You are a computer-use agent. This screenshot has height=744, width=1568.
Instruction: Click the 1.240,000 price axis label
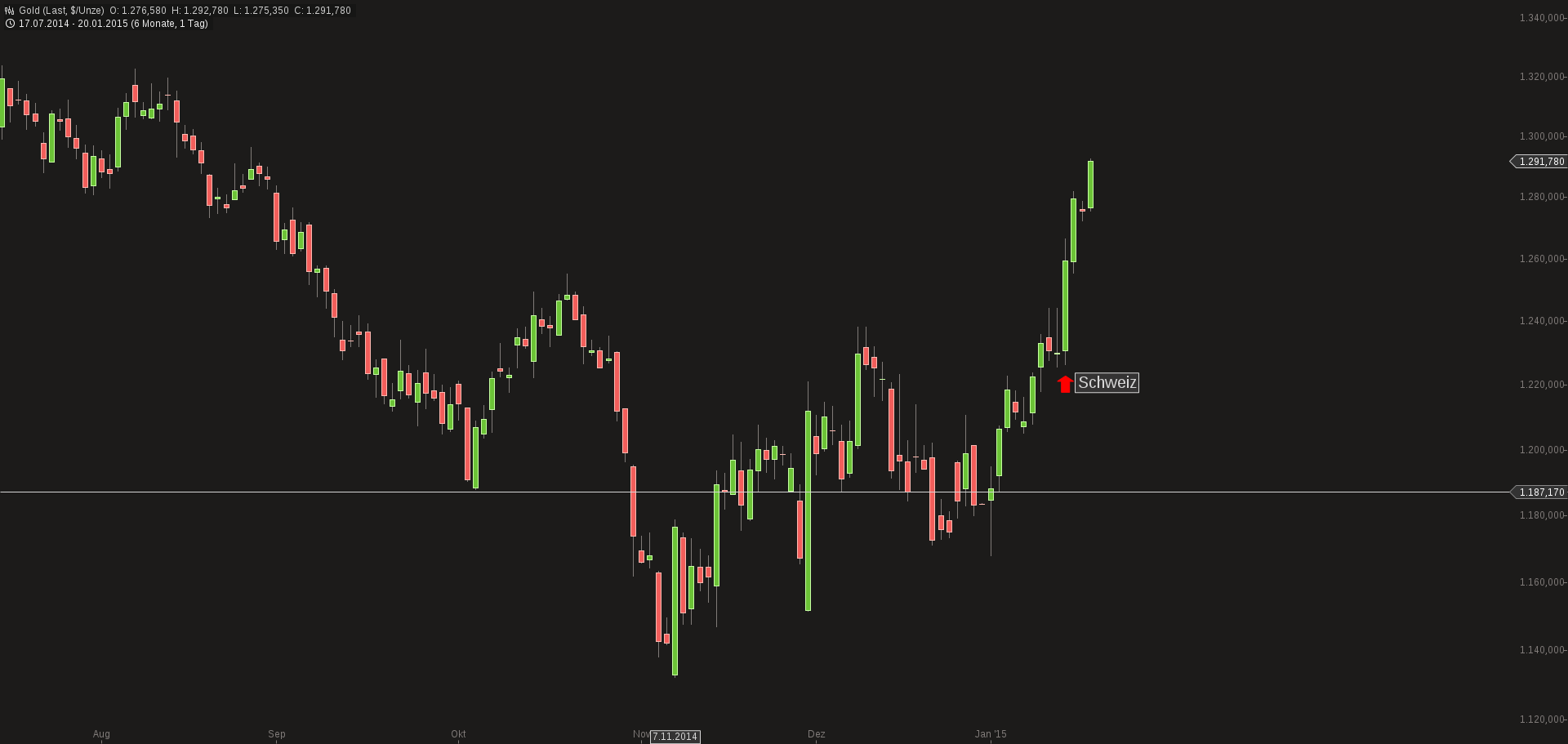tap(1541, 321)
